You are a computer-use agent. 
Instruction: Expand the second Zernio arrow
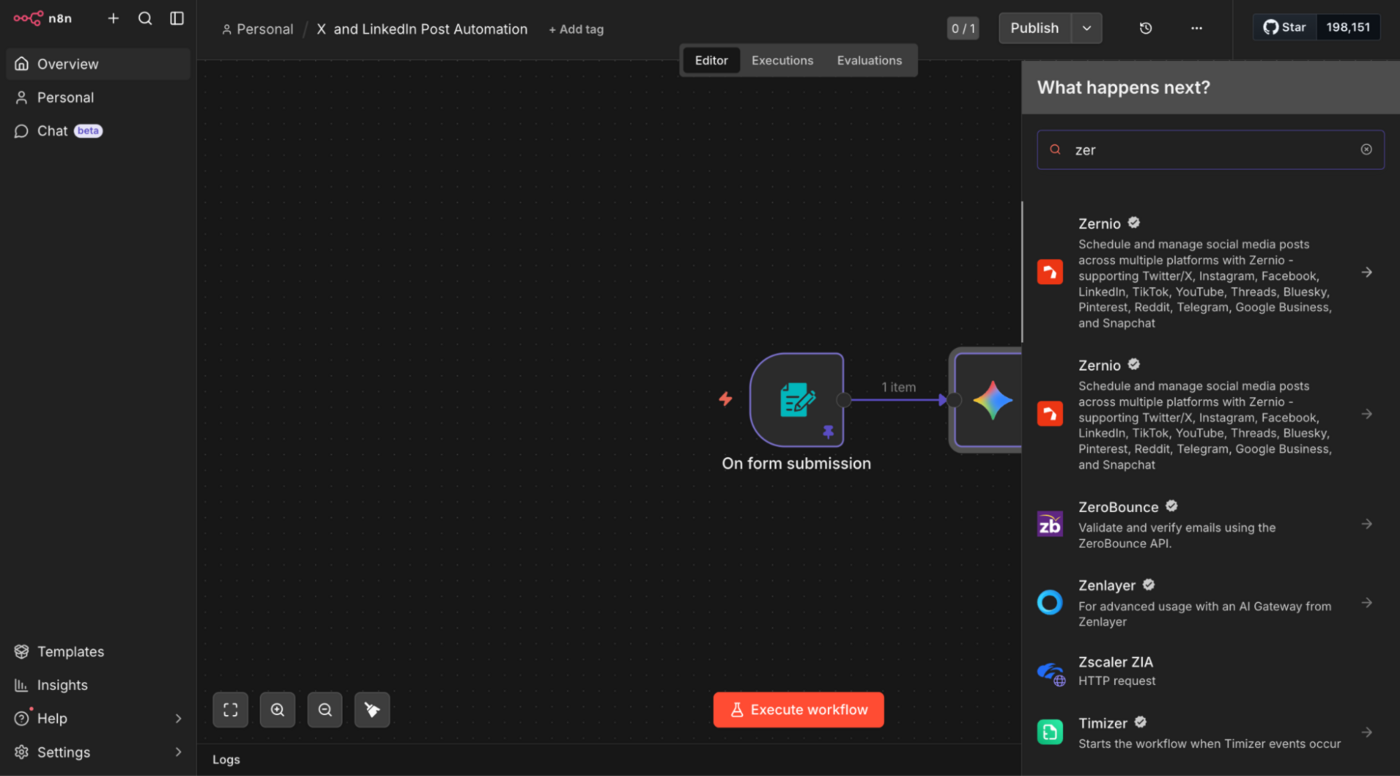click(x=1367, y=414)
